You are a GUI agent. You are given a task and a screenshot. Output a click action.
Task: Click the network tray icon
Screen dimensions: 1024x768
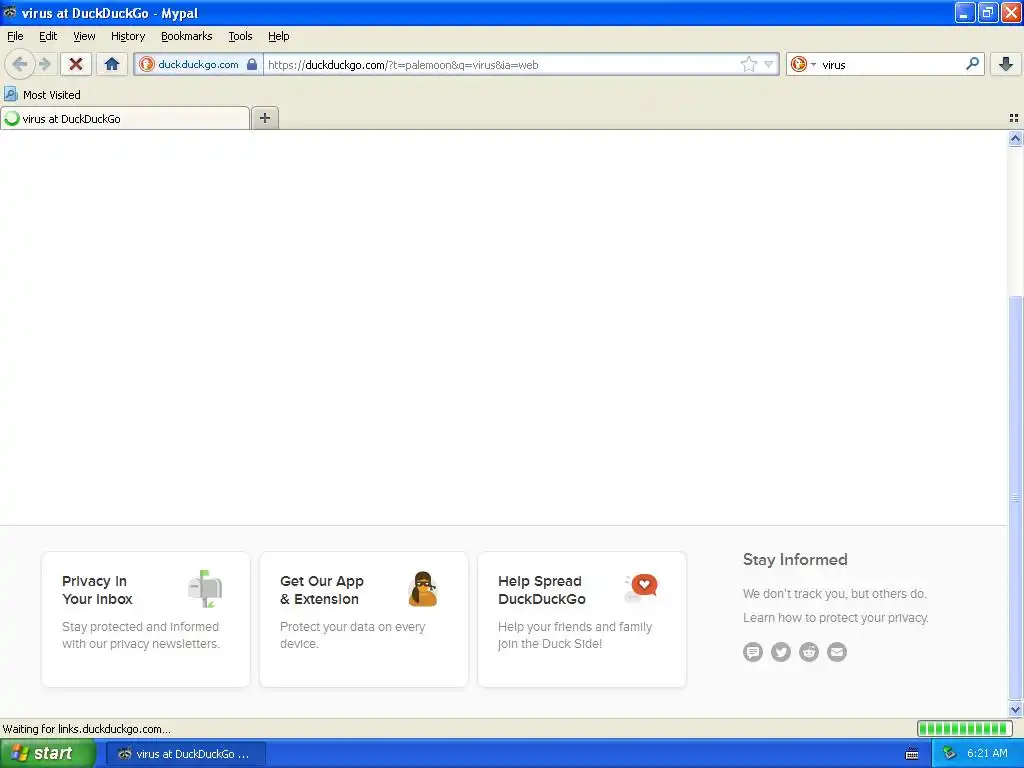(x=949, y=754)
